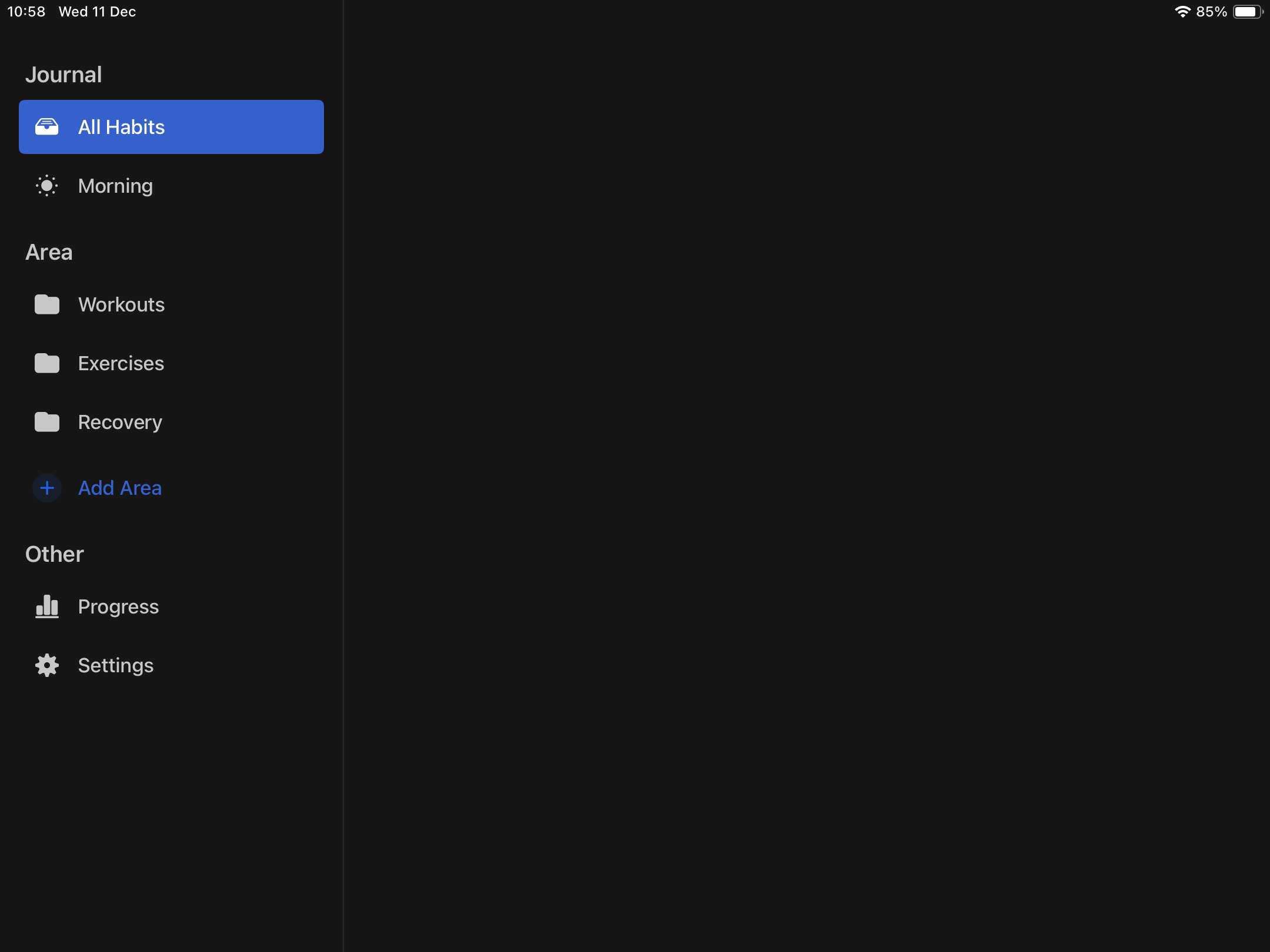The width and height of the screenshot is (1270, 952).
Task: Click the folder icon next to Workouts
Action: pyautogui.click(x=47, y=304)
